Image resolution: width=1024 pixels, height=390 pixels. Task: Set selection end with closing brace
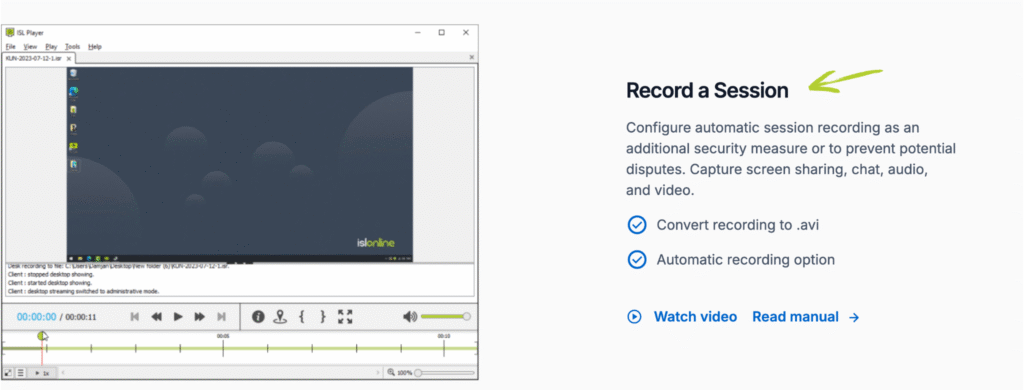[x=323, y=317]
